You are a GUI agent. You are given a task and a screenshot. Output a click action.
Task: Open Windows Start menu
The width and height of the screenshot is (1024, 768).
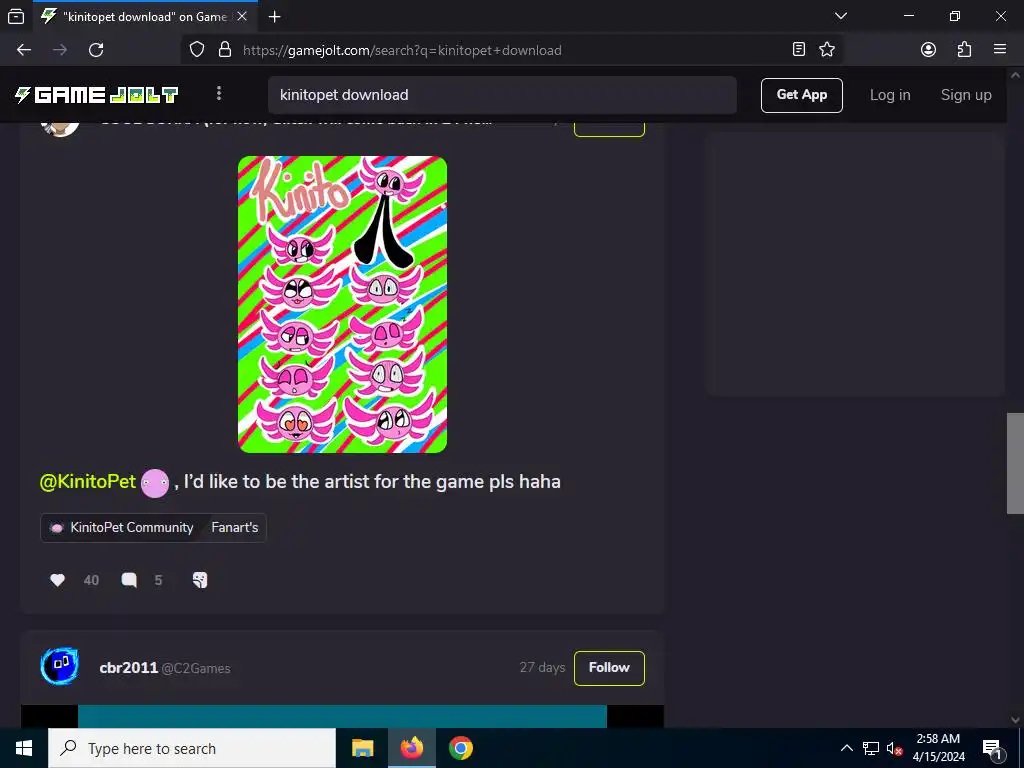coord(24,748)
